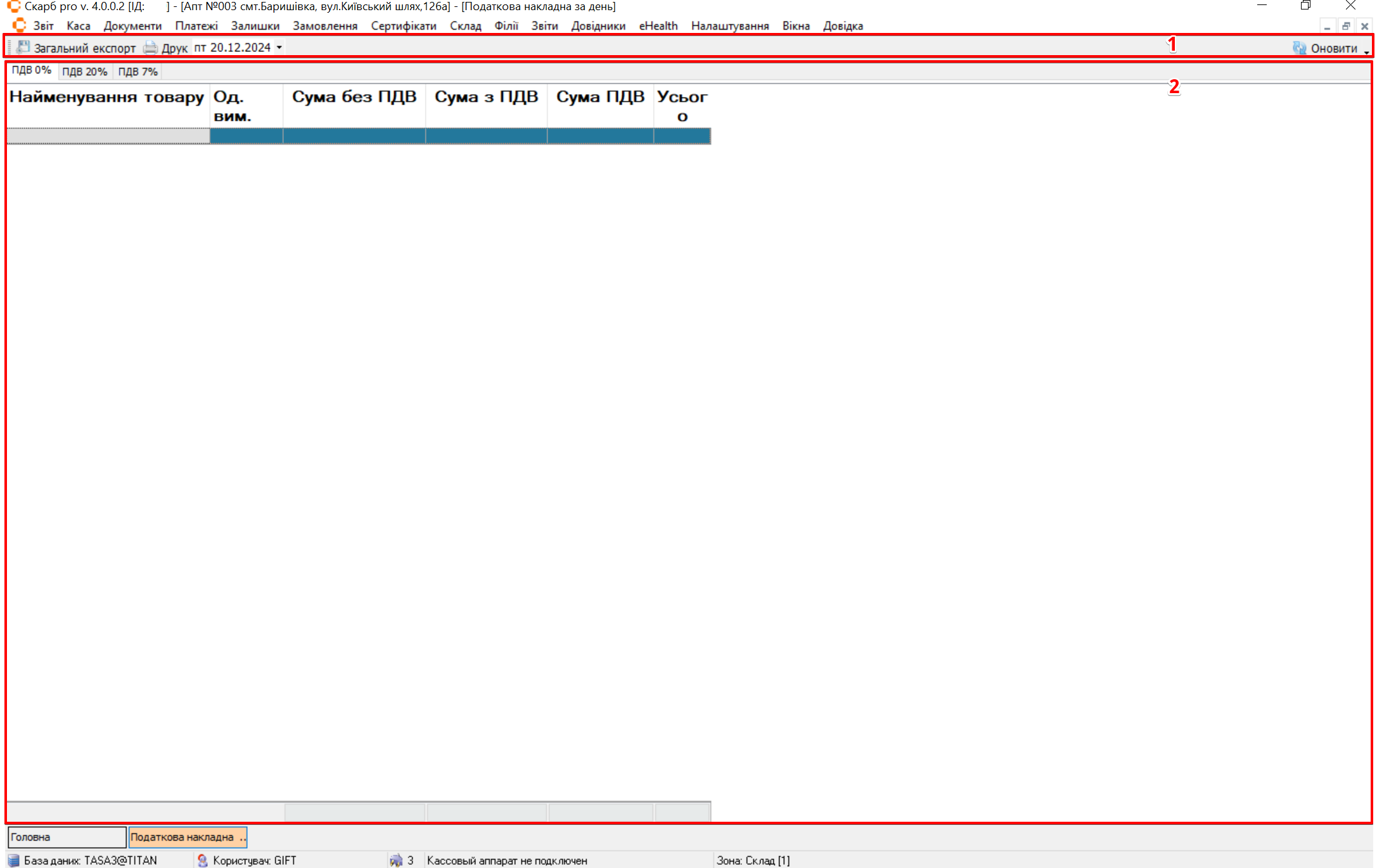
Task: Click the Скарб app logo in menu bar
Action: pos(19,25)
